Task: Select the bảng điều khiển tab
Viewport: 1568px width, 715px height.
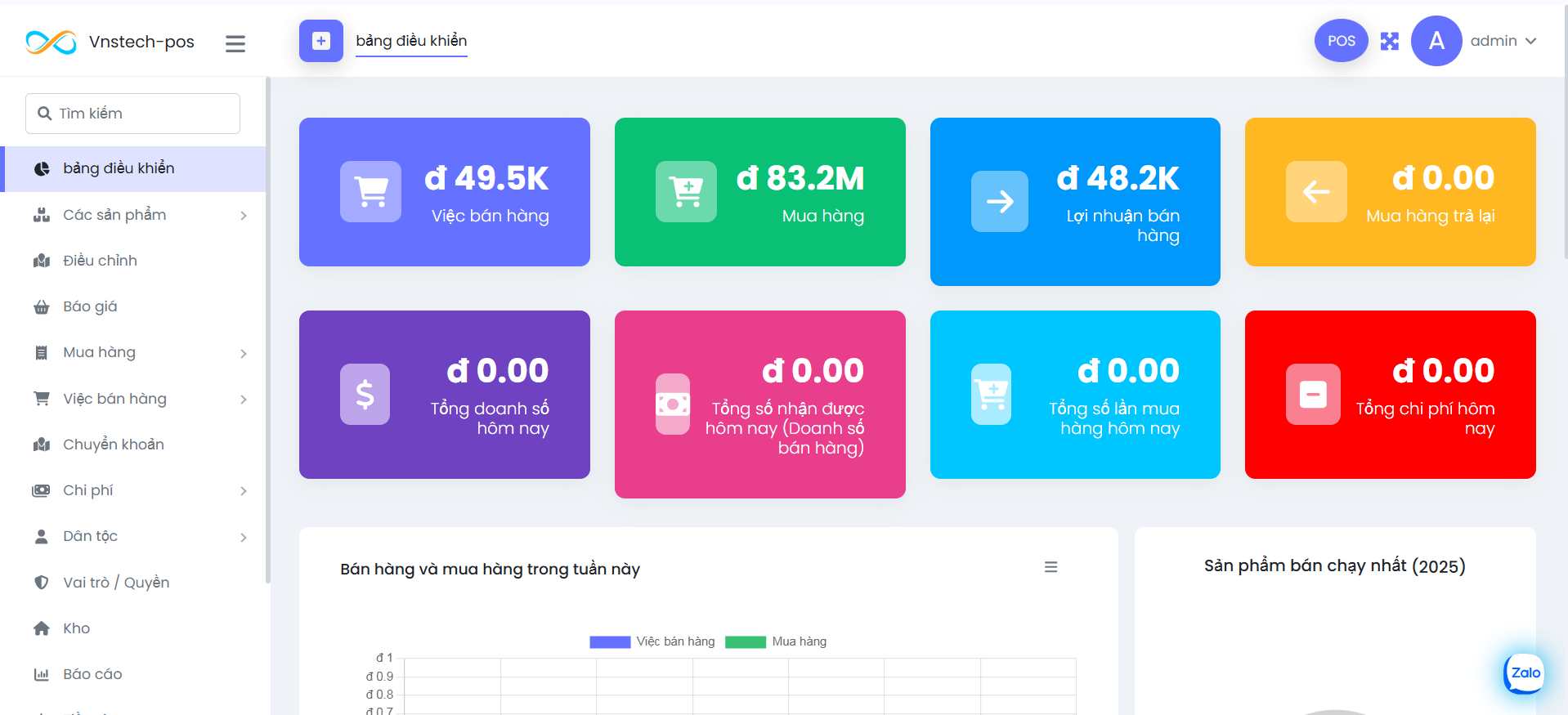Action: (411, 41)
